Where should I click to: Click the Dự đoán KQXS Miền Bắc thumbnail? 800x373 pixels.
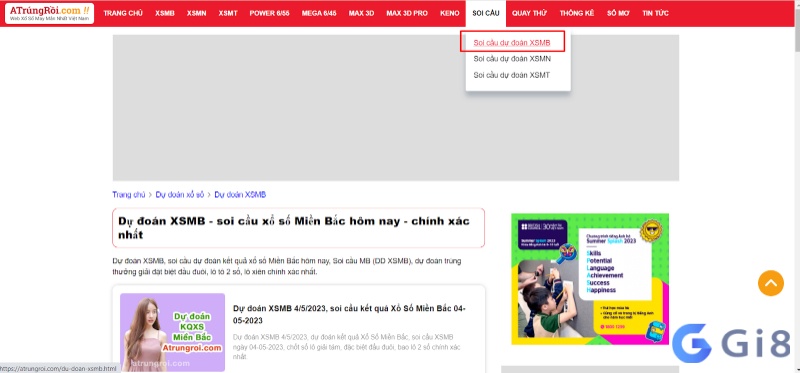point(172,332)
